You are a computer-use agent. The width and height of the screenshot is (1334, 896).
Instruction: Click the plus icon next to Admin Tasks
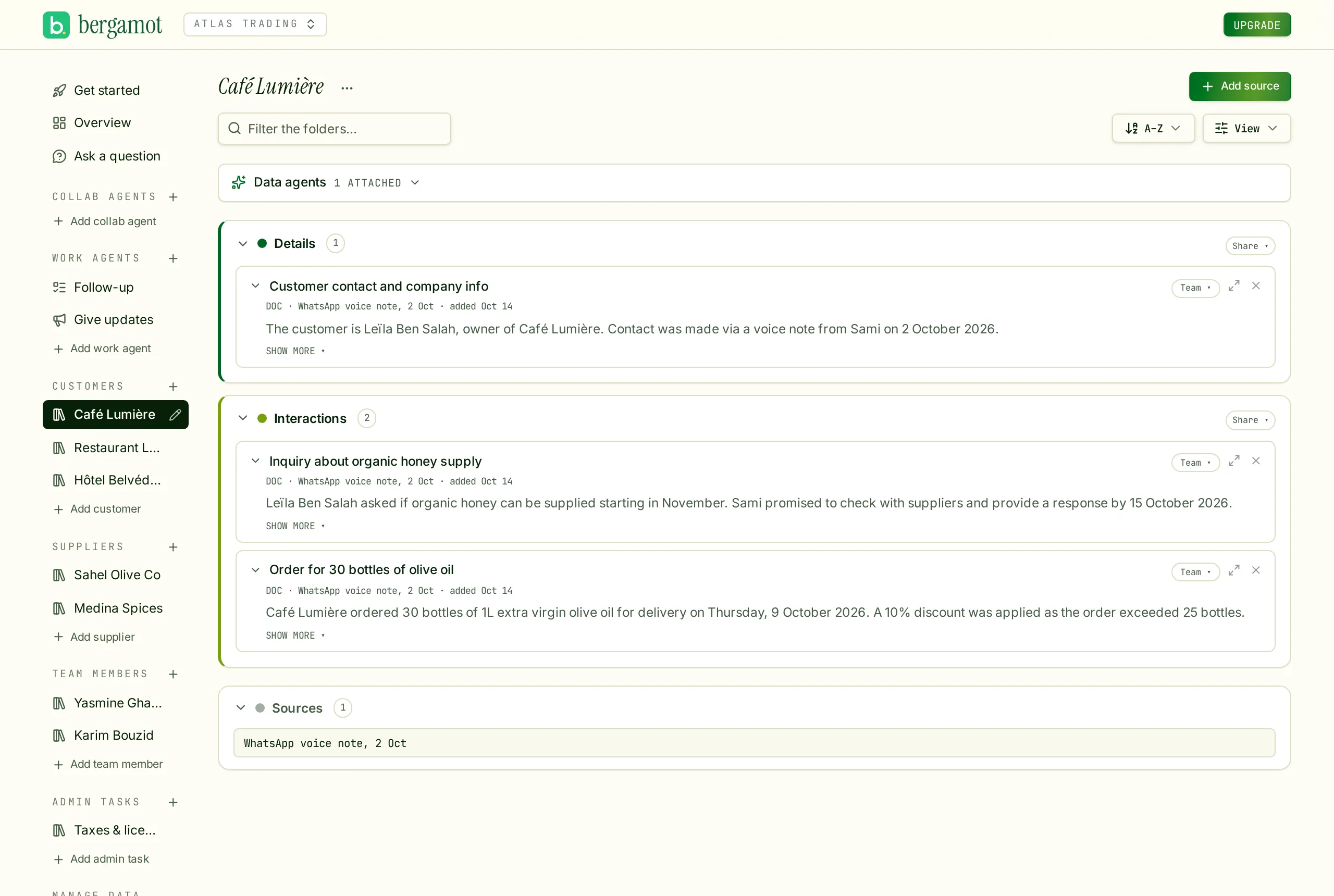pyautogui.click(x=173, y=802)
